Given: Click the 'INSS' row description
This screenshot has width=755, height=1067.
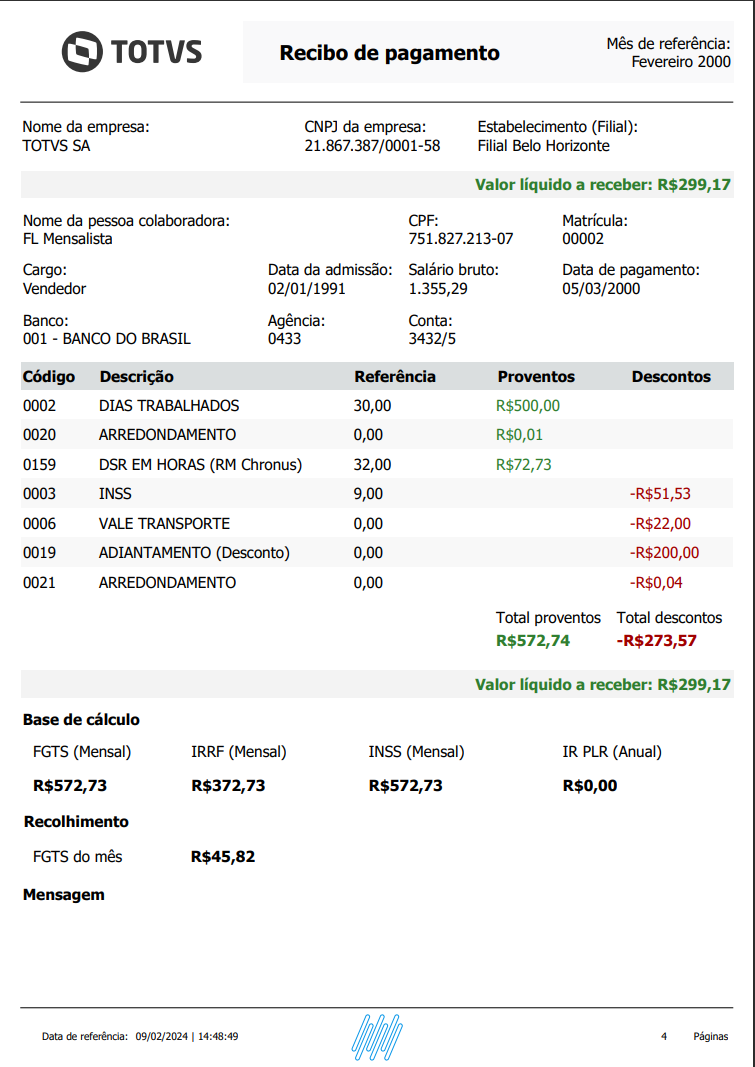Looking at the screenshot, I should click(115, 493).
